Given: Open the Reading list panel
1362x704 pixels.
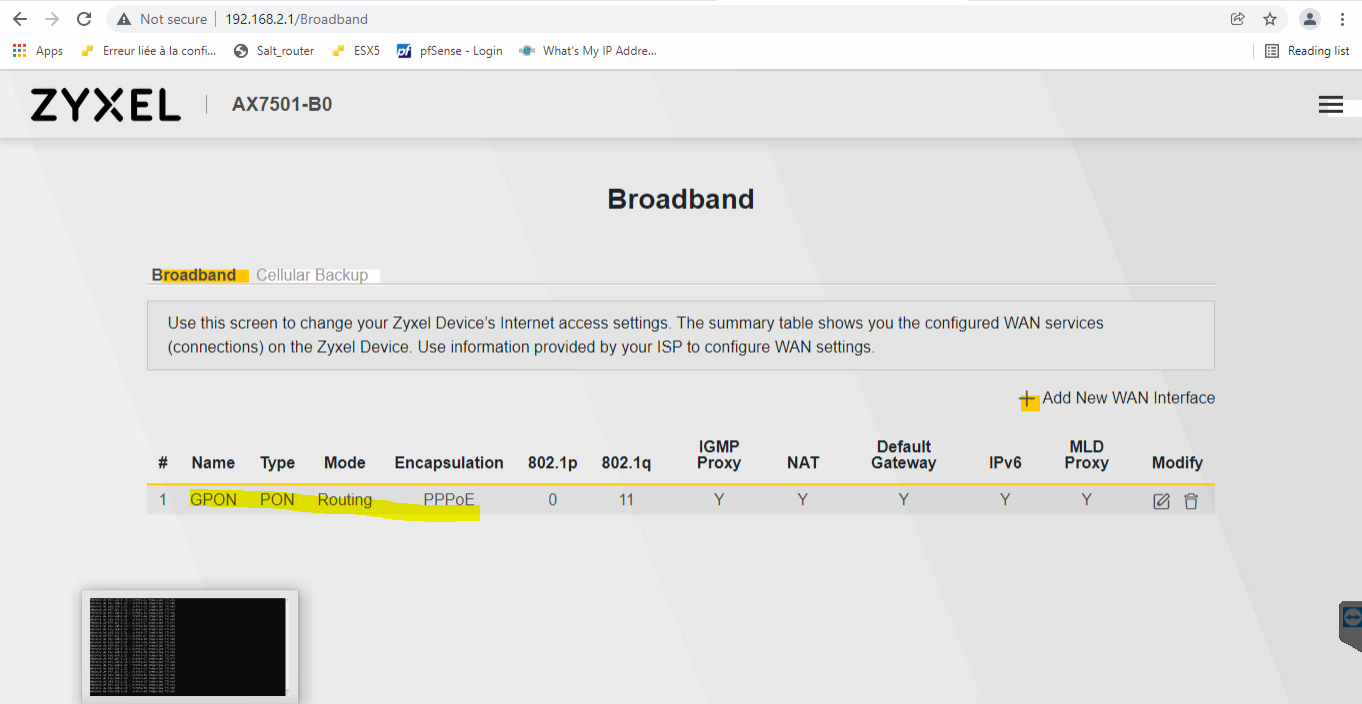Looking at the screenshot, I should [1307, 51].
